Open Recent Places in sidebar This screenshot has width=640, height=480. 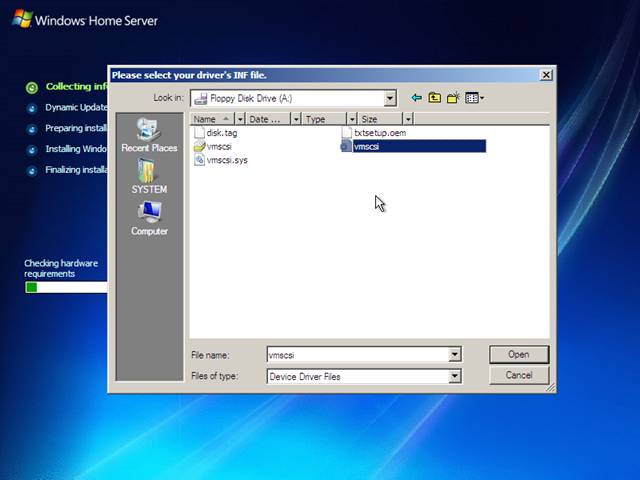point(149,135)
